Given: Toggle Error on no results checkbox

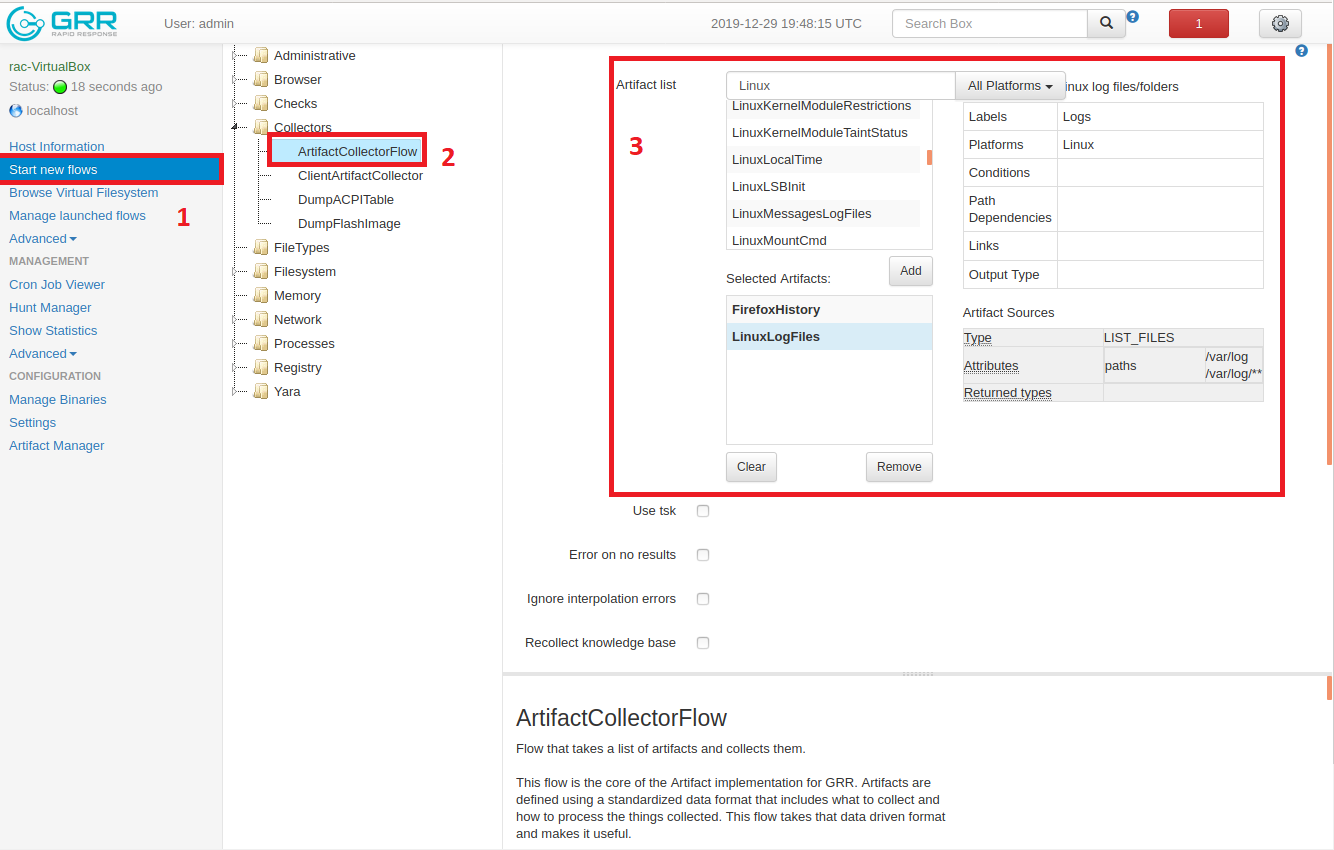Looking at the screenshot, I should click(x=703, y=555).
